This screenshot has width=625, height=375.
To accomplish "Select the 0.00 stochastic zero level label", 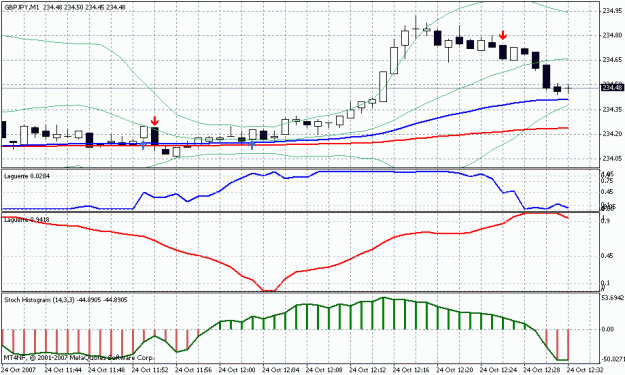I will pyautogui.click(x=608, y=329).
